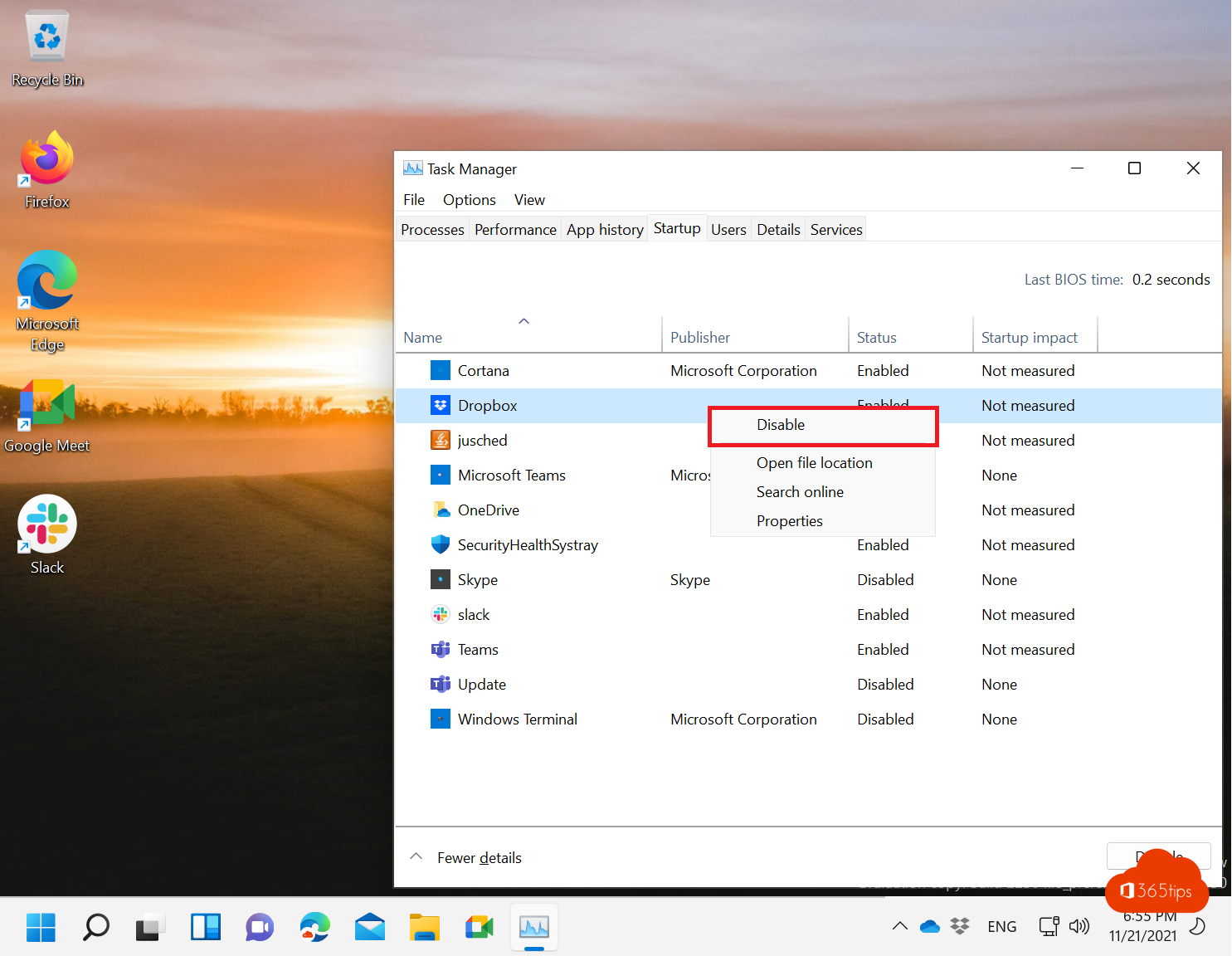Click the Dropbox icon in startup list
This screenshot has height=956, width=1232.
[x=441, y=406]
